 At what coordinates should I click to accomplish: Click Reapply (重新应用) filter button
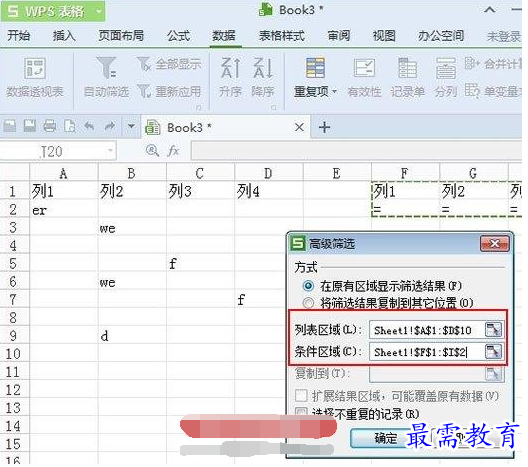pyautogui.click(x=169, y=91)
